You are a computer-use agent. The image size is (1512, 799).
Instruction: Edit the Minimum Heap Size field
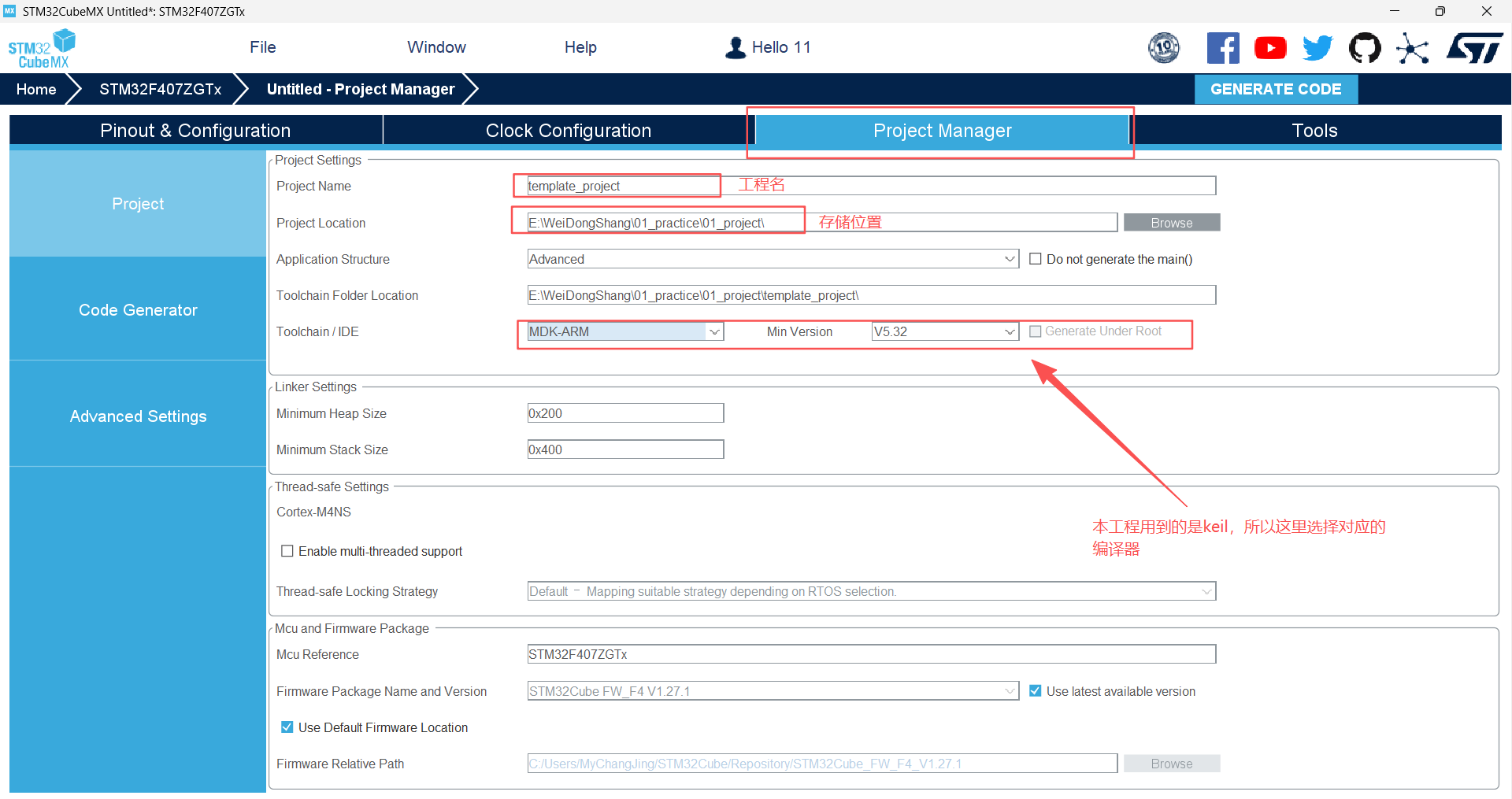pos(625,413)
